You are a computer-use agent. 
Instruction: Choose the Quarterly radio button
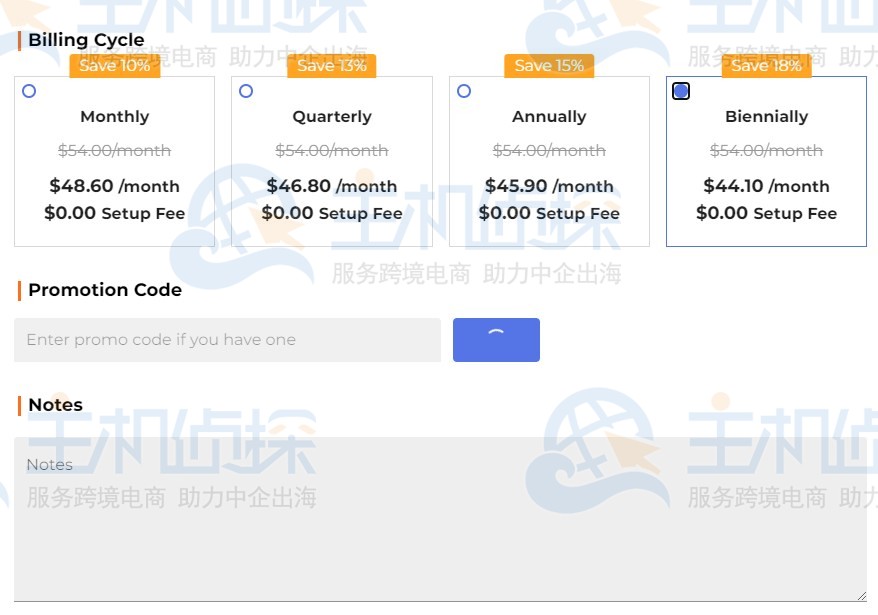click(246, 91)
